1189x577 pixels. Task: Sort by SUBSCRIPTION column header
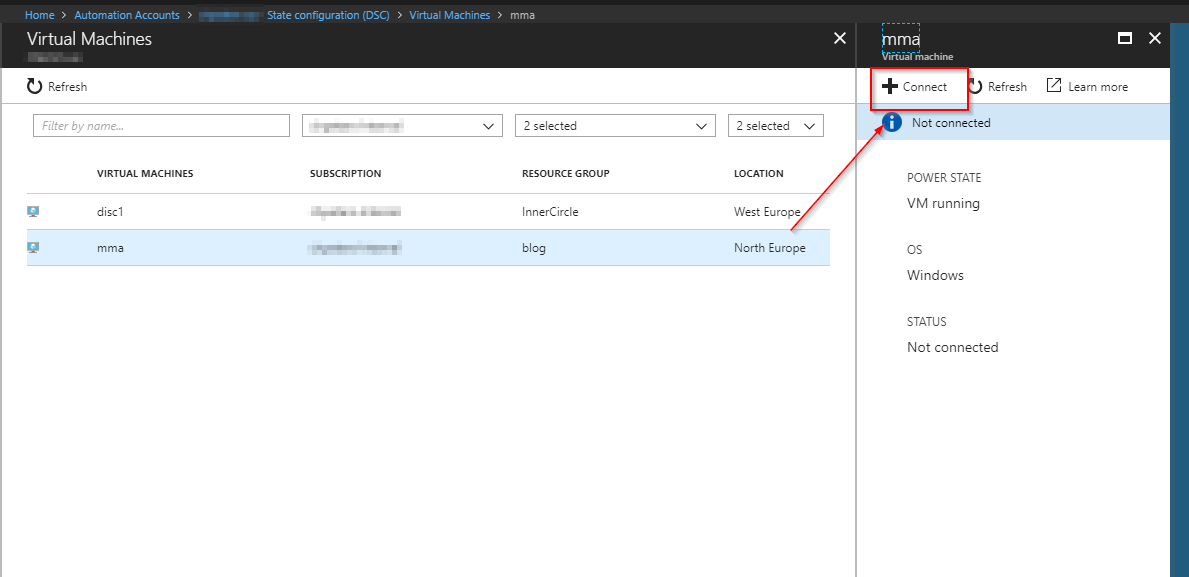tap(345, 174)
